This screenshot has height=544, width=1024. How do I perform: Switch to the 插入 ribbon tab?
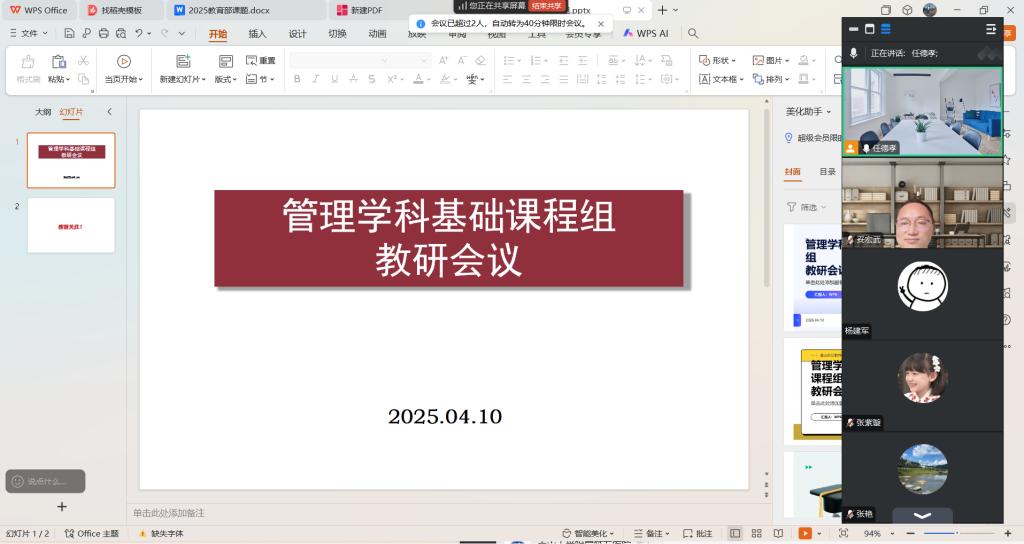(257, 33)
